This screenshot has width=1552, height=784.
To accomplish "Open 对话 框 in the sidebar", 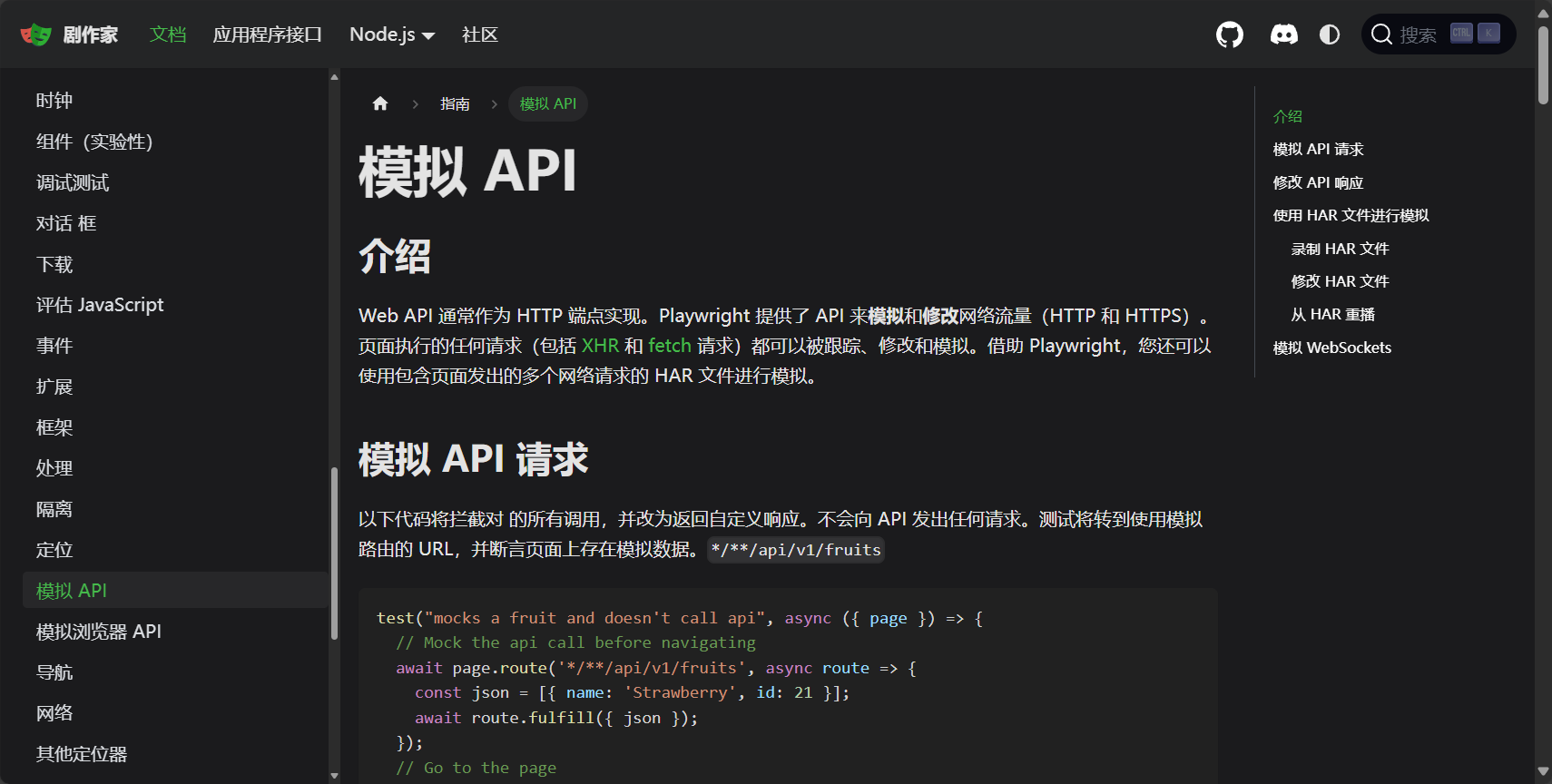I will point(176,223).
